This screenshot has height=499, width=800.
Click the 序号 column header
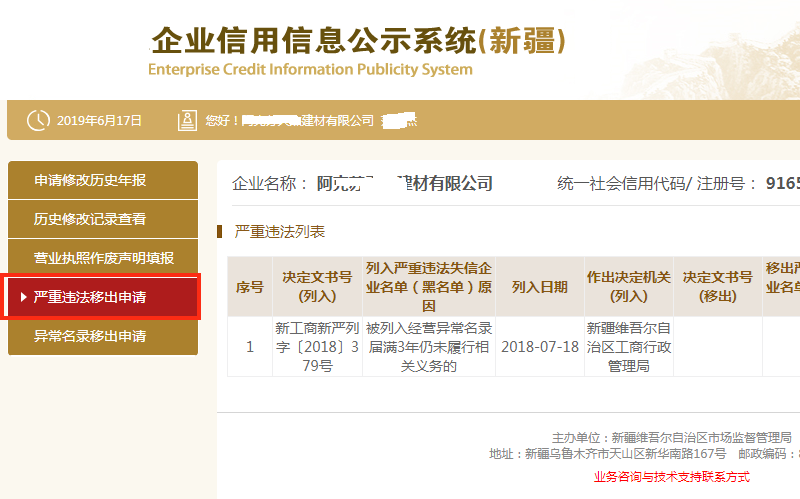tap(249, 287)
